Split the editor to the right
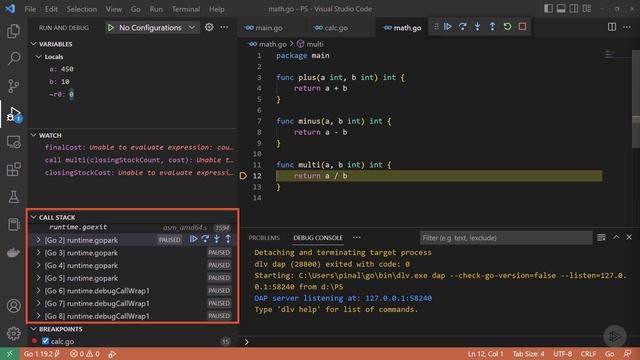This screenshot has width=640, height=360. (611, 27)
